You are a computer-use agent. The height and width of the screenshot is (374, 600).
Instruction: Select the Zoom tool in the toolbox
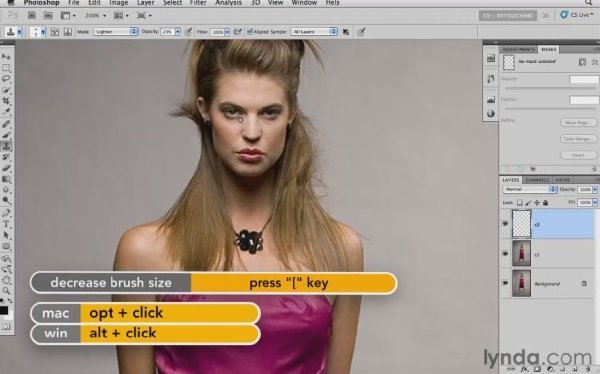pos(6,291)
